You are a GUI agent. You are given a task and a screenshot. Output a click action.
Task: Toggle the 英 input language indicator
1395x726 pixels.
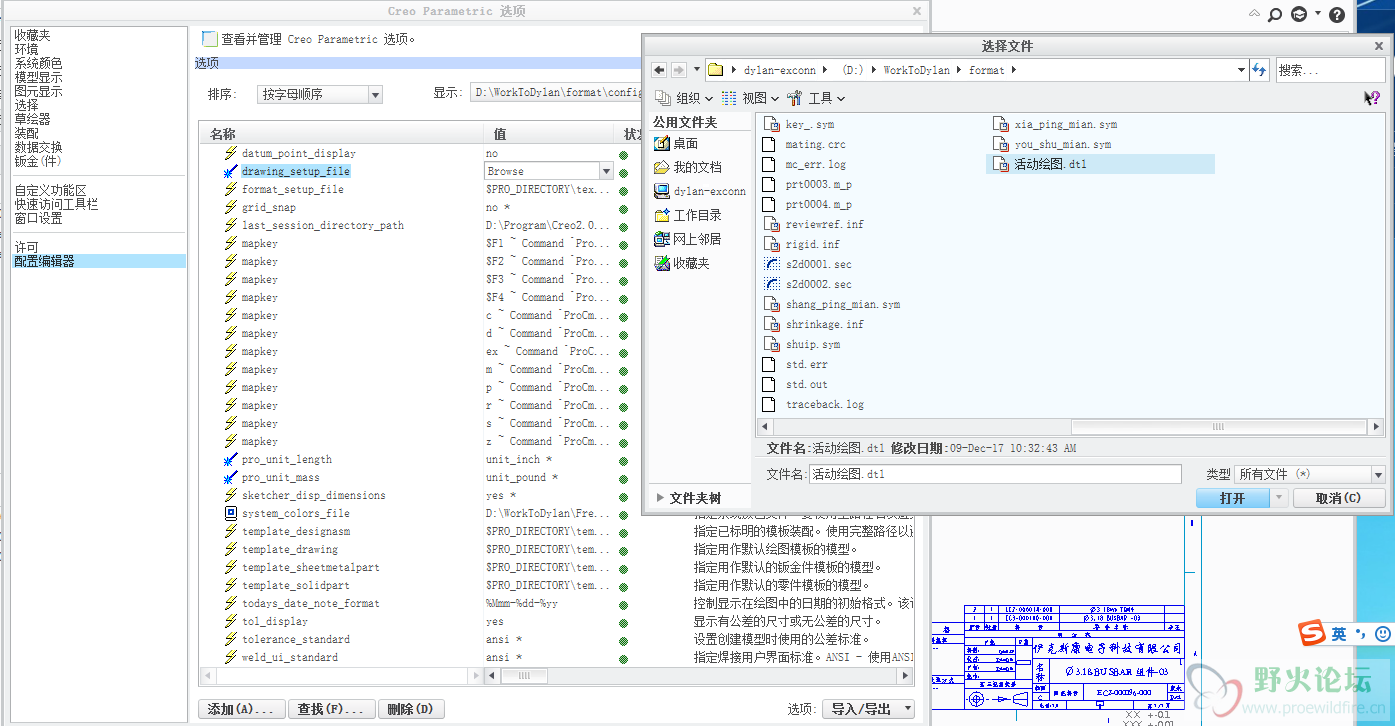tap(1338, 634)
